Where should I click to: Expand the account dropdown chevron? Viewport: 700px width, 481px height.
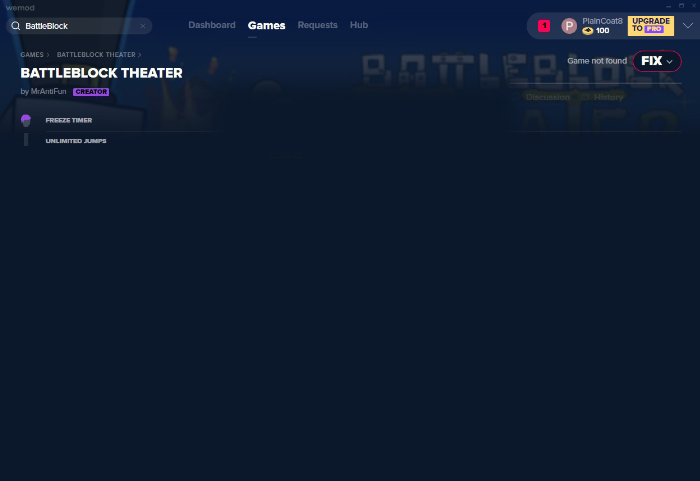click(688, 25)
